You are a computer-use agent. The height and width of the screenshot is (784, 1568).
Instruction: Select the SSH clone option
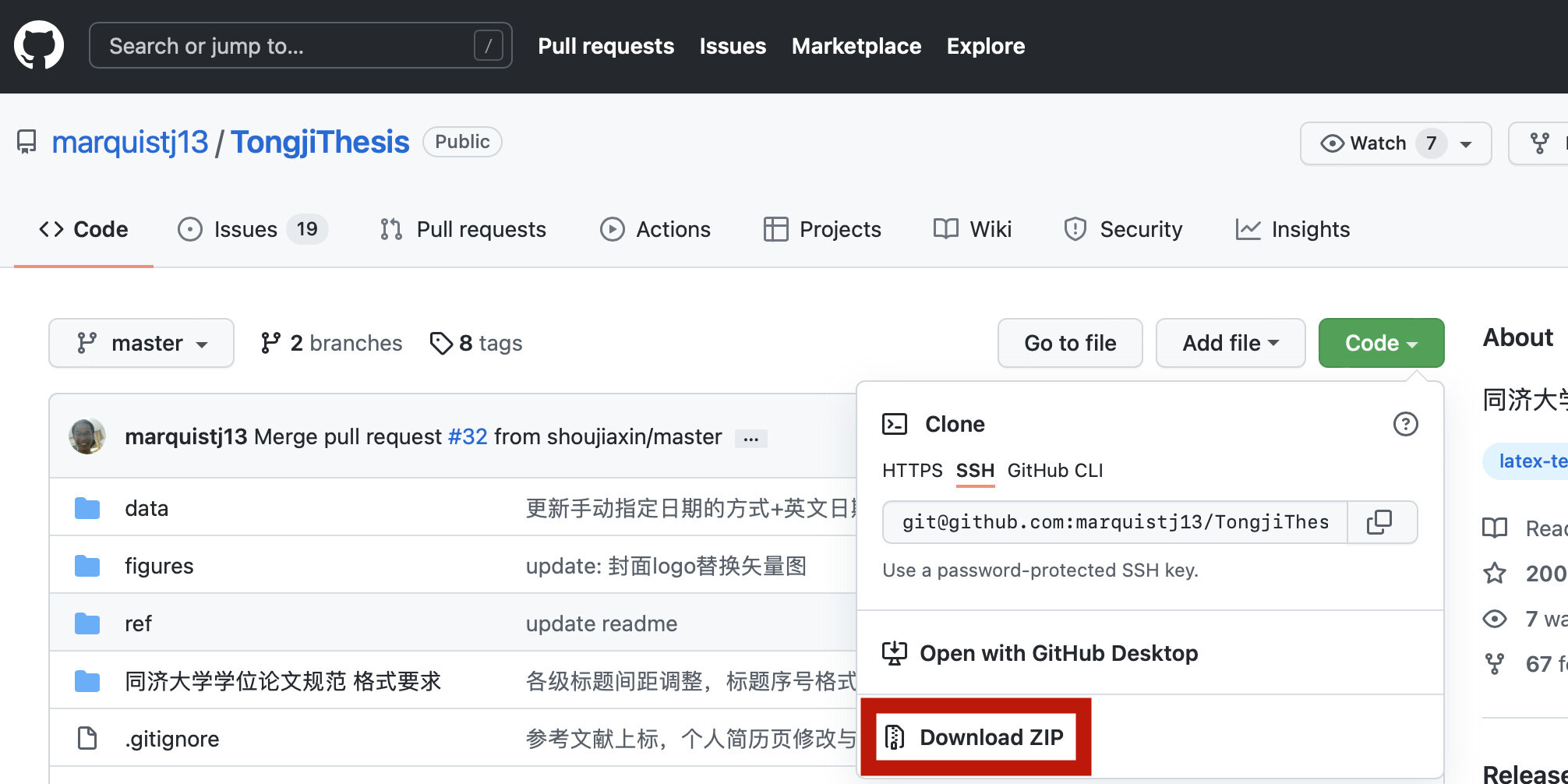(x=975, y=471)
